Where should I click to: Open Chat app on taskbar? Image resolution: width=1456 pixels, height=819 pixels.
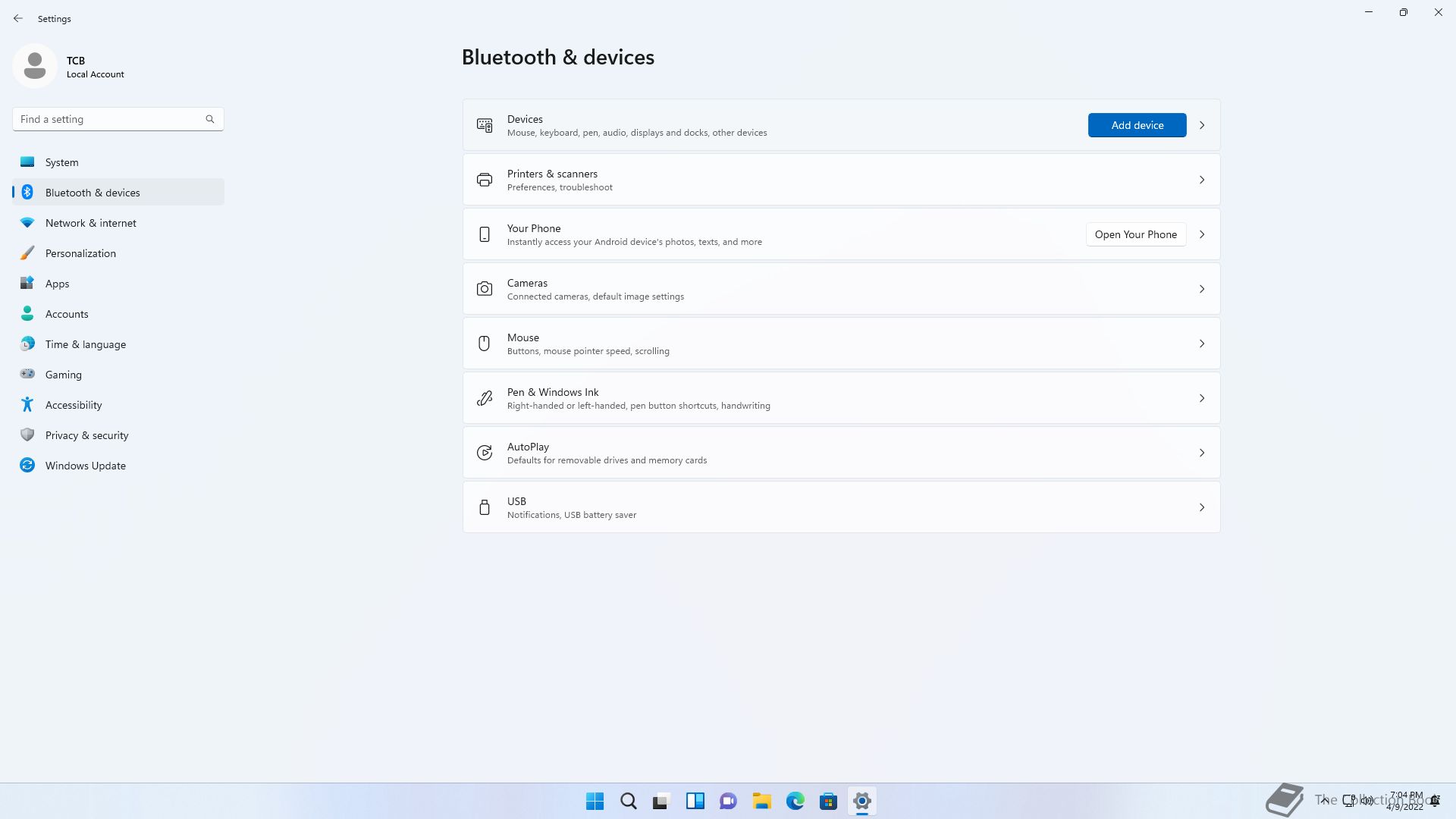click(729, 801)
